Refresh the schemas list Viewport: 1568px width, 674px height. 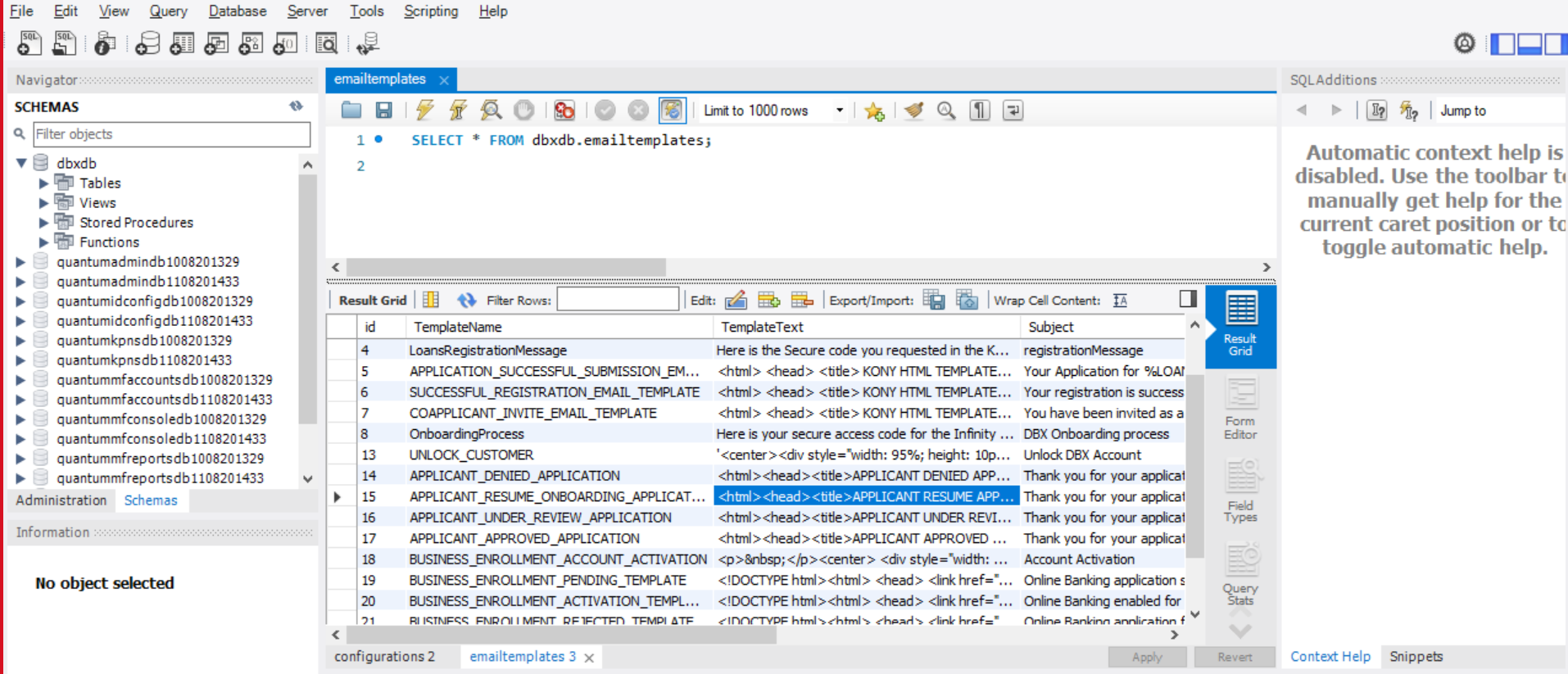(x=296, y=106)
